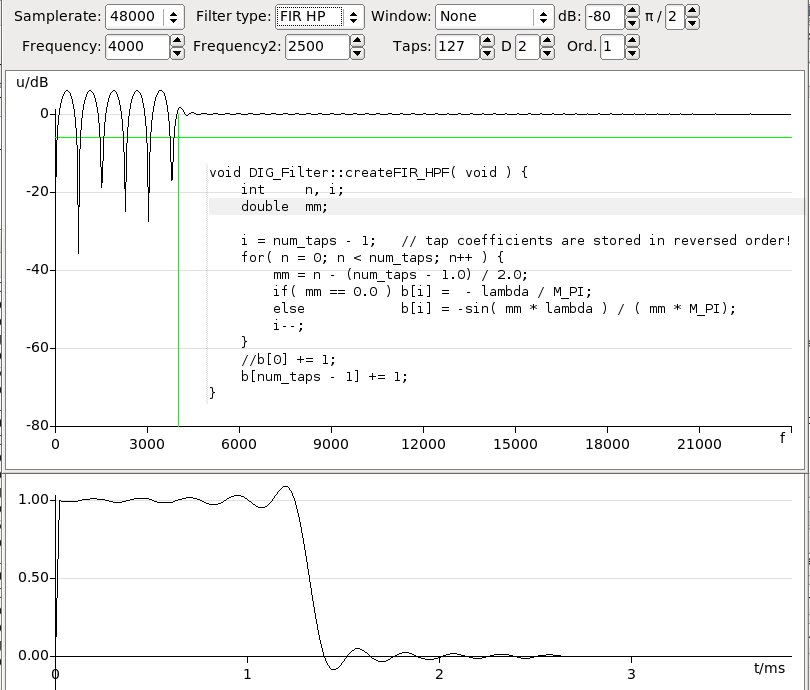Viewport: 810px width, 690px height.
Task: Decrease Frequency with its down arrow
Action: click(x=177, y=53)
